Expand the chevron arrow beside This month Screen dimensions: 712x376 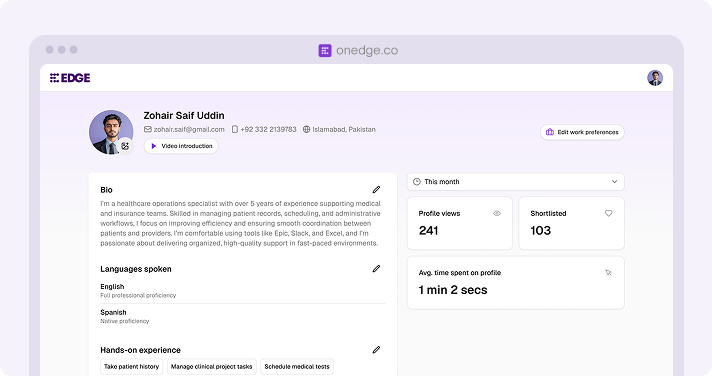click(614, 182)
